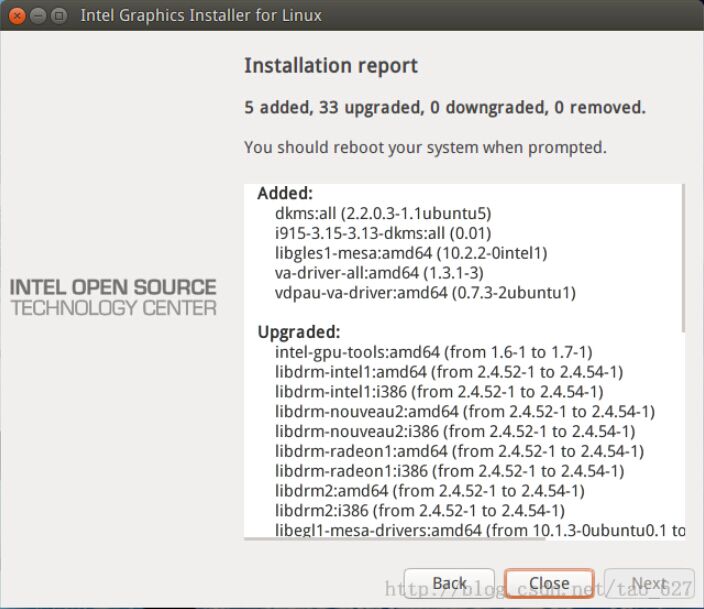Click the vertical scrollbar of the report list
Image resolution: width=704 pixels, height=609 pixels.
pyautogui.click(x=683, y=258)
